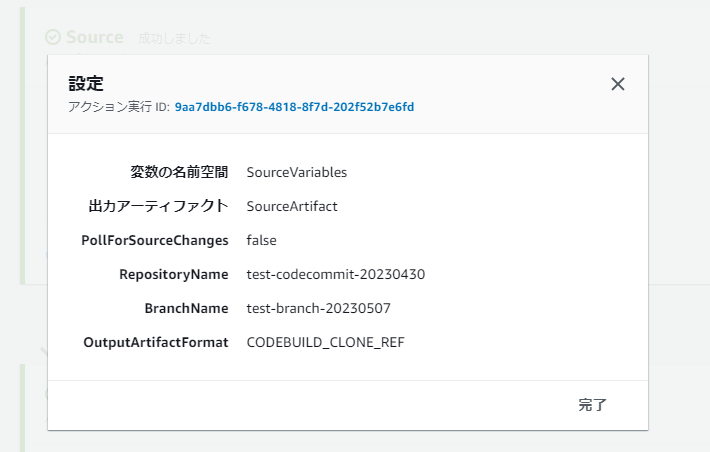Open the action execution ID 9aa7dbb6 link
Screen dimensions: 710x452
click(x=294, y=107)
